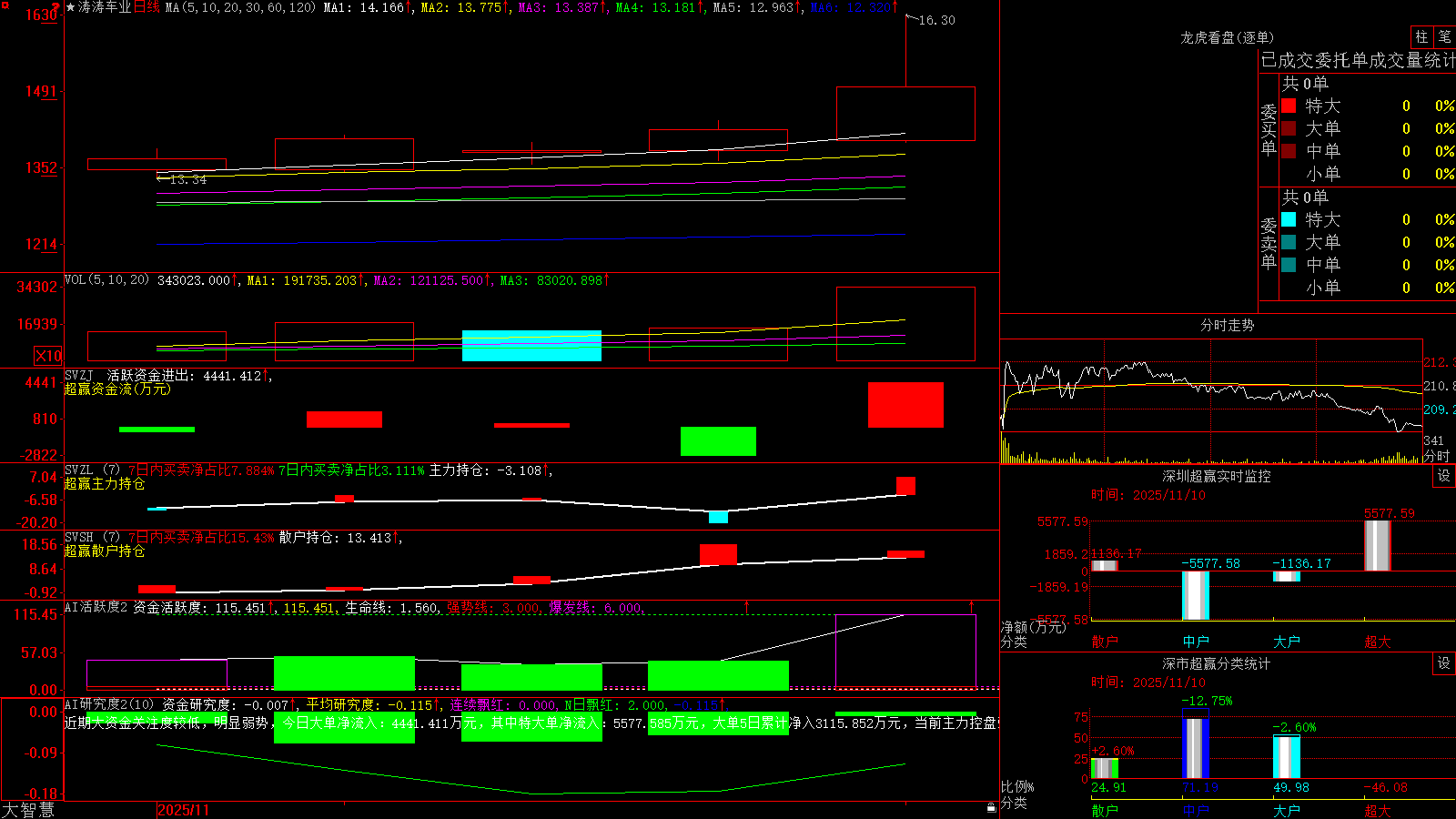The height and width of the screenshot is (819, 1456).
Task: Select the 日线 period label
Action: click(x=147, y=7)
